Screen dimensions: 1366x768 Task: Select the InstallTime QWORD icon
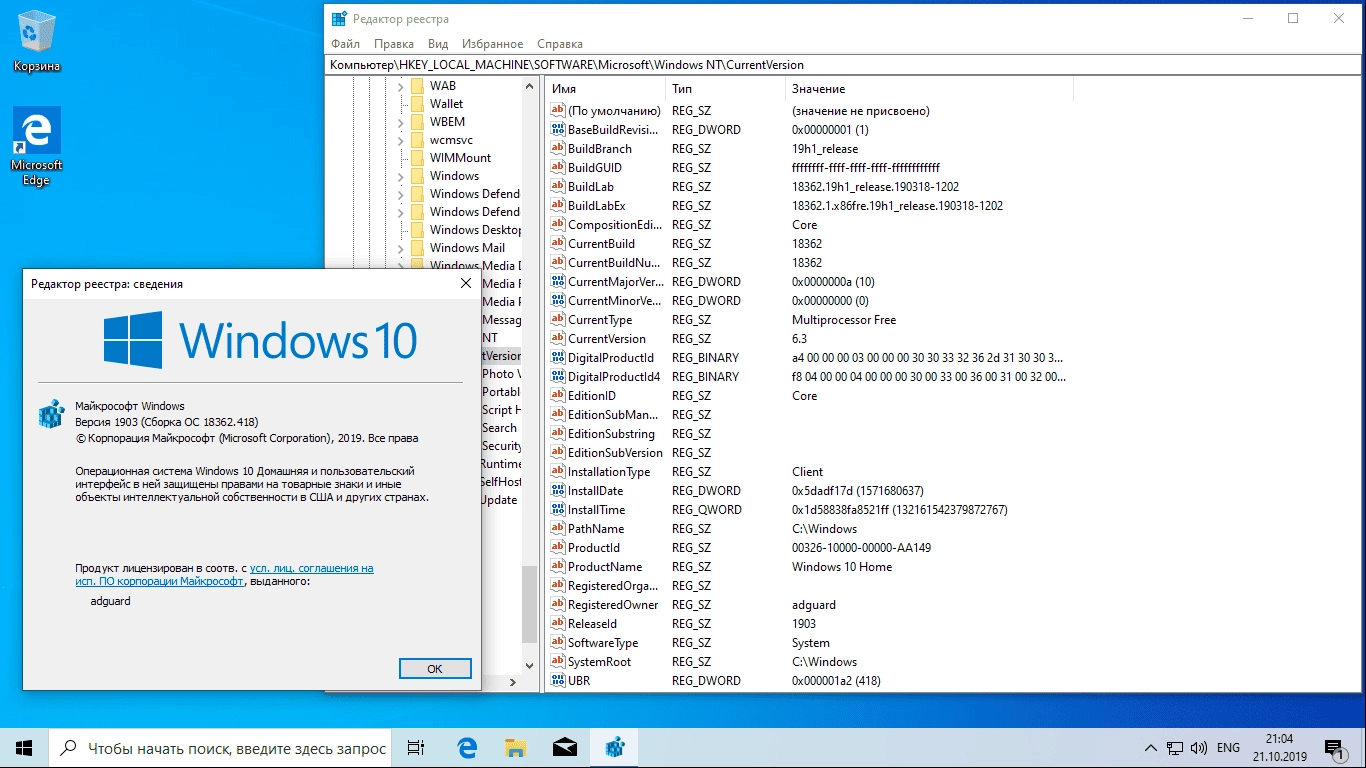[558, 510]
